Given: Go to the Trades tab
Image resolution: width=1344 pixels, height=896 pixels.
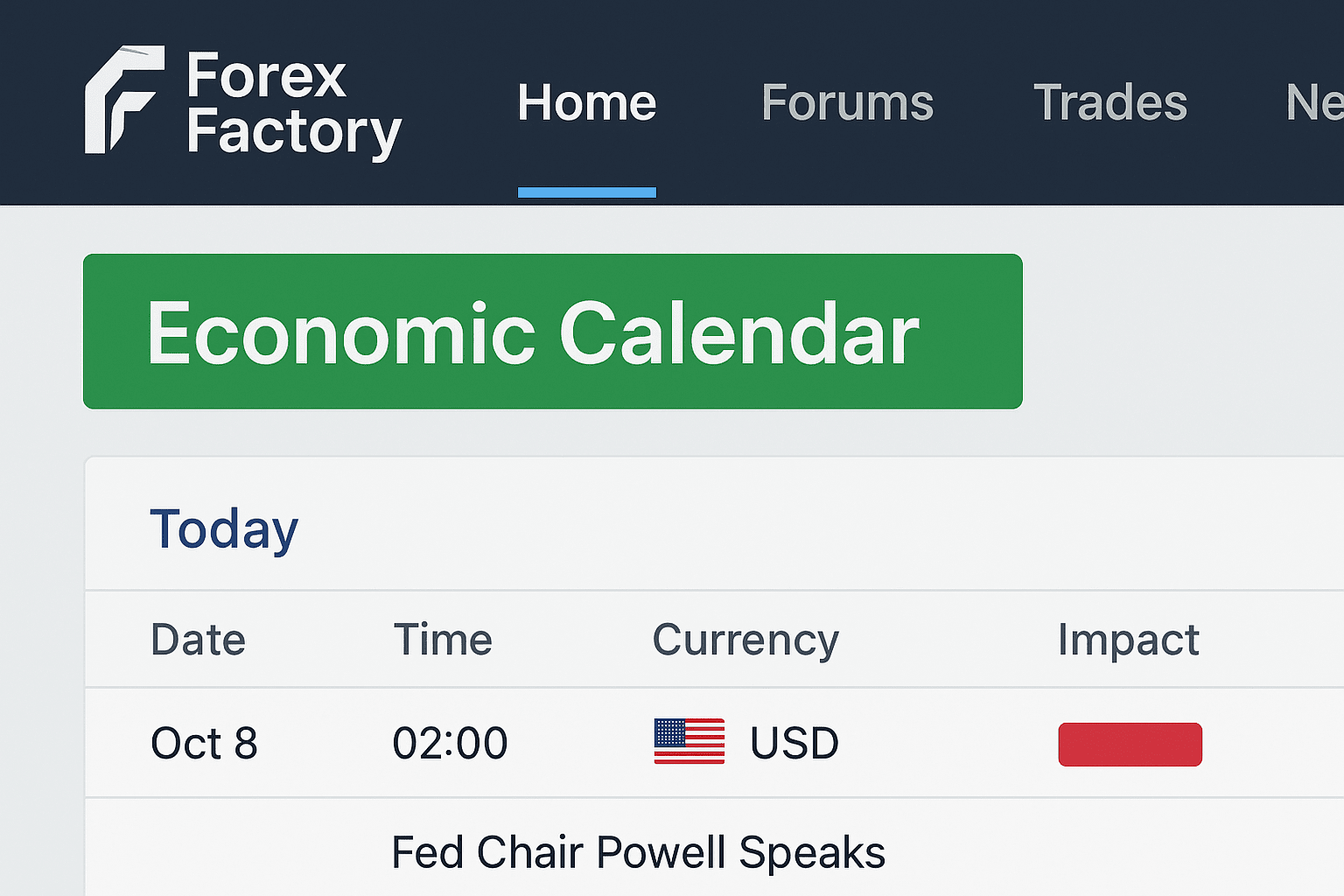Looking at the screenshot, I should (x=1109, y=103).
